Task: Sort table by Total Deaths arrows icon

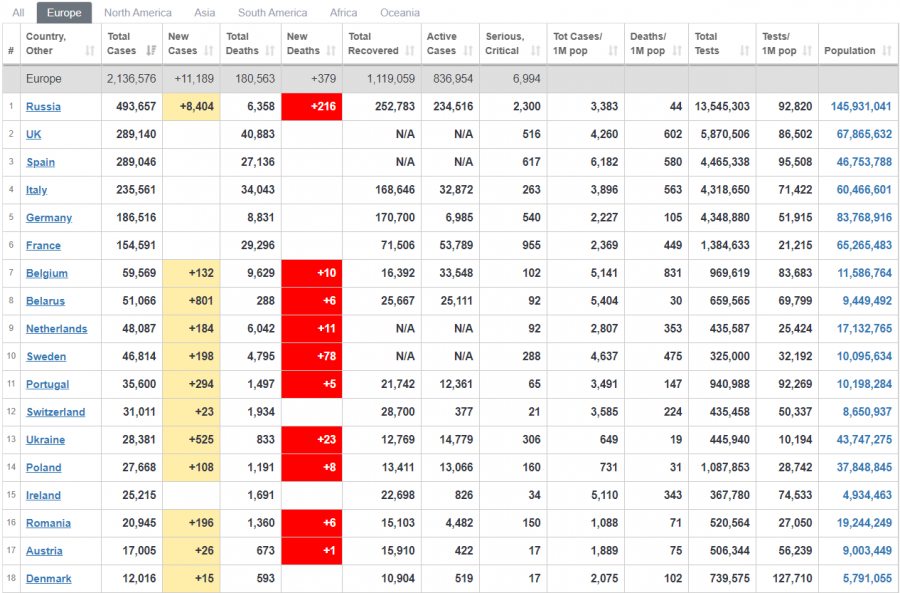Action: [270, 51]
